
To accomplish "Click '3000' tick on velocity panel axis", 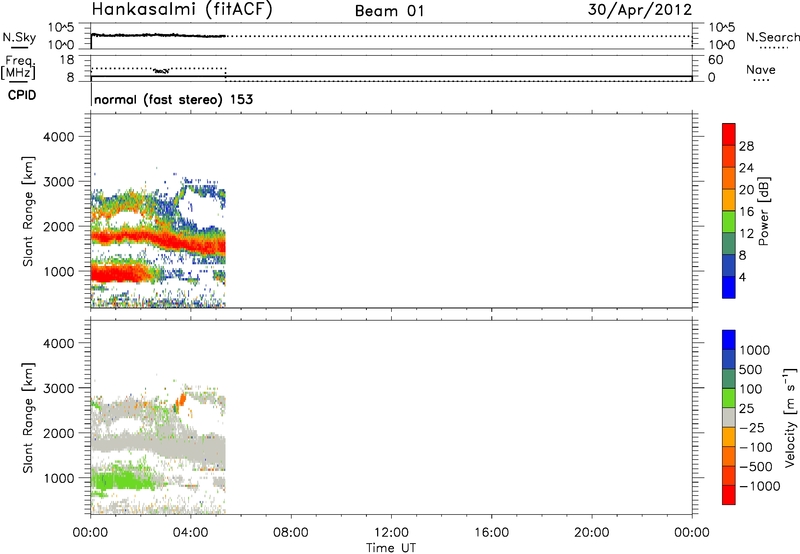I will [x=58, y=388].
